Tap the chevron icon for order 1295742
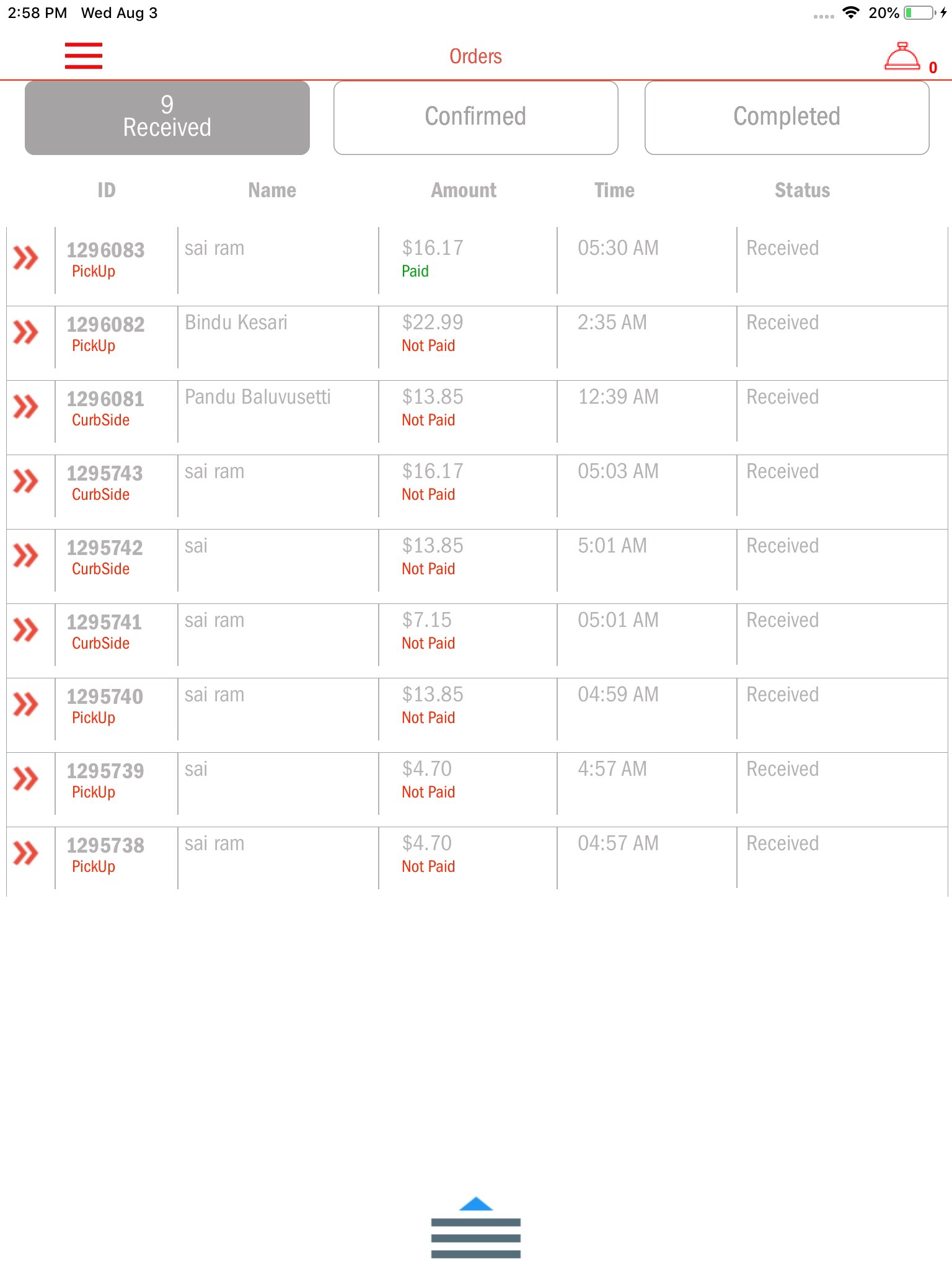The height and width of the screenshot is (1270, 952). click(26, 556)
